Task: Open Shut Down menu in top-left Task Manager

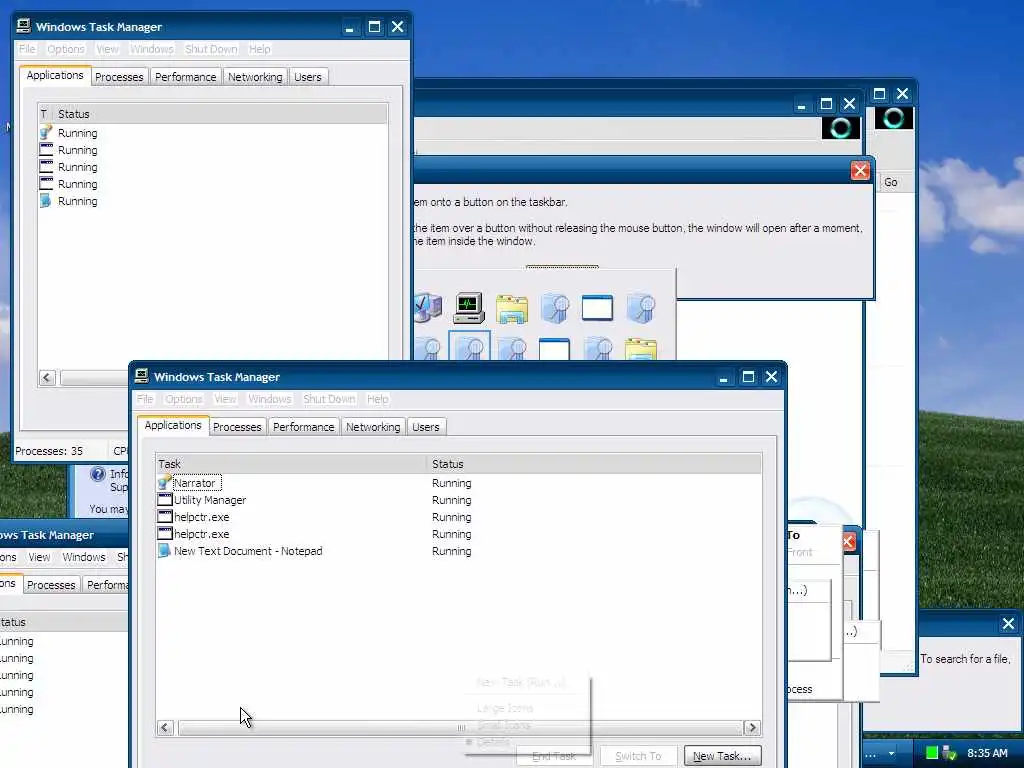Action: (211, 49)
